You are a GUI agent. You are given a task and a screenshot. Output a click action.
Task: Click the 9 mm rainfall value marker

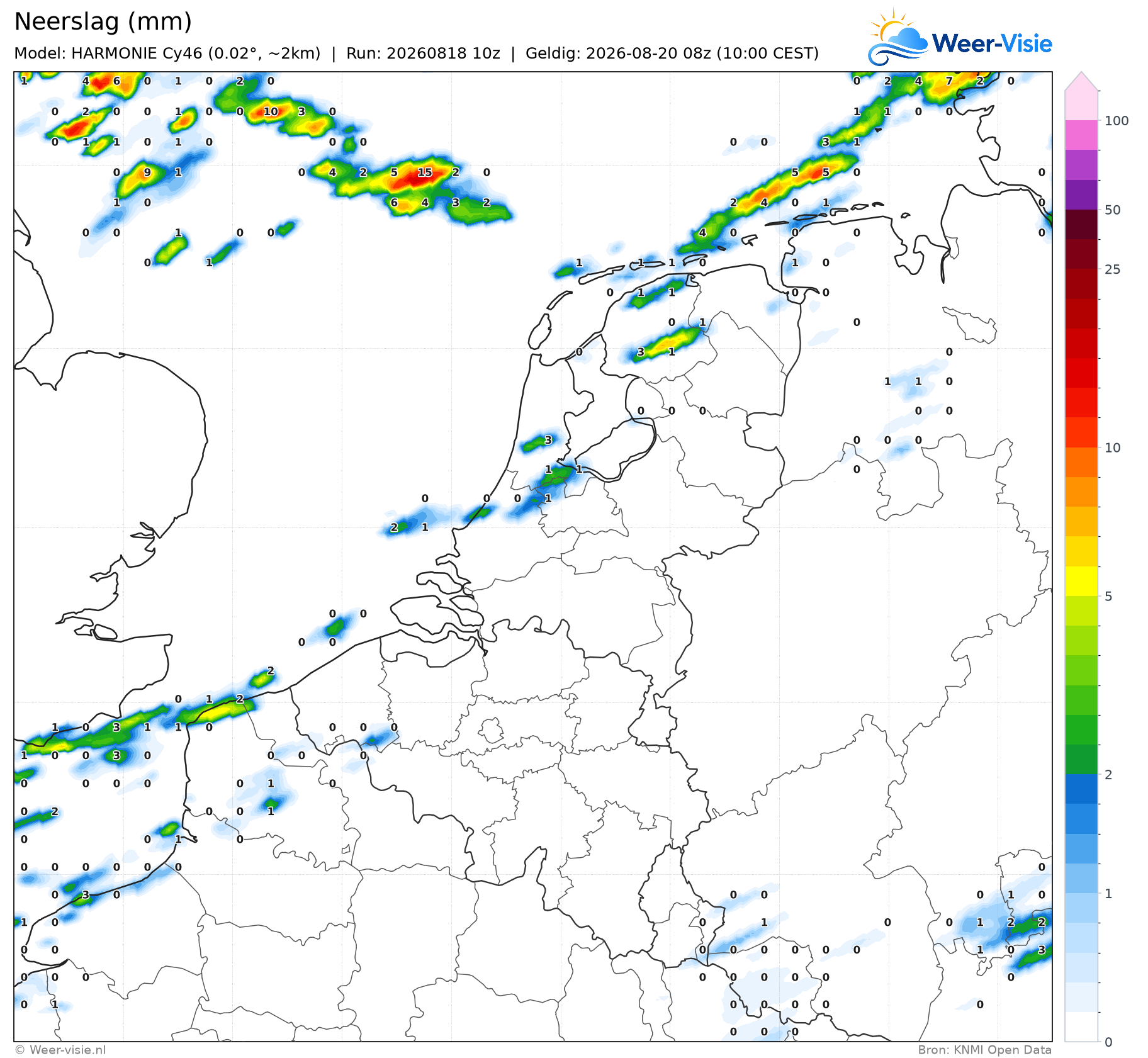pyautogui.click(x=147, y=172)
